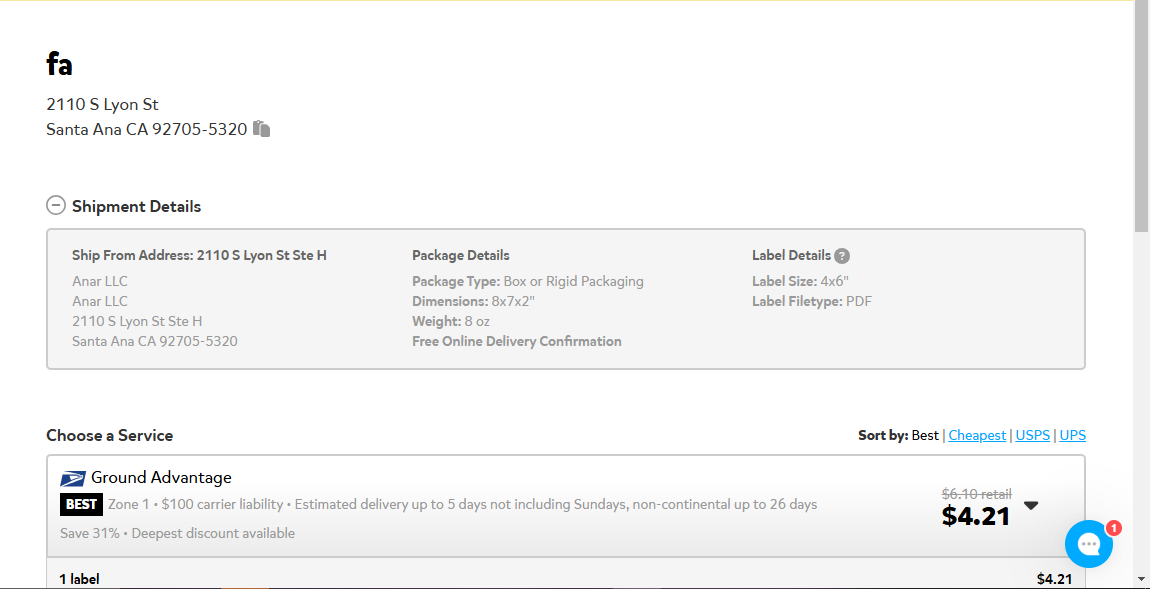The width and height of the screenshot is (1150, 589).
Task: Click the vertical page scrollbar thumb
Action: [x=1142, y=116]
